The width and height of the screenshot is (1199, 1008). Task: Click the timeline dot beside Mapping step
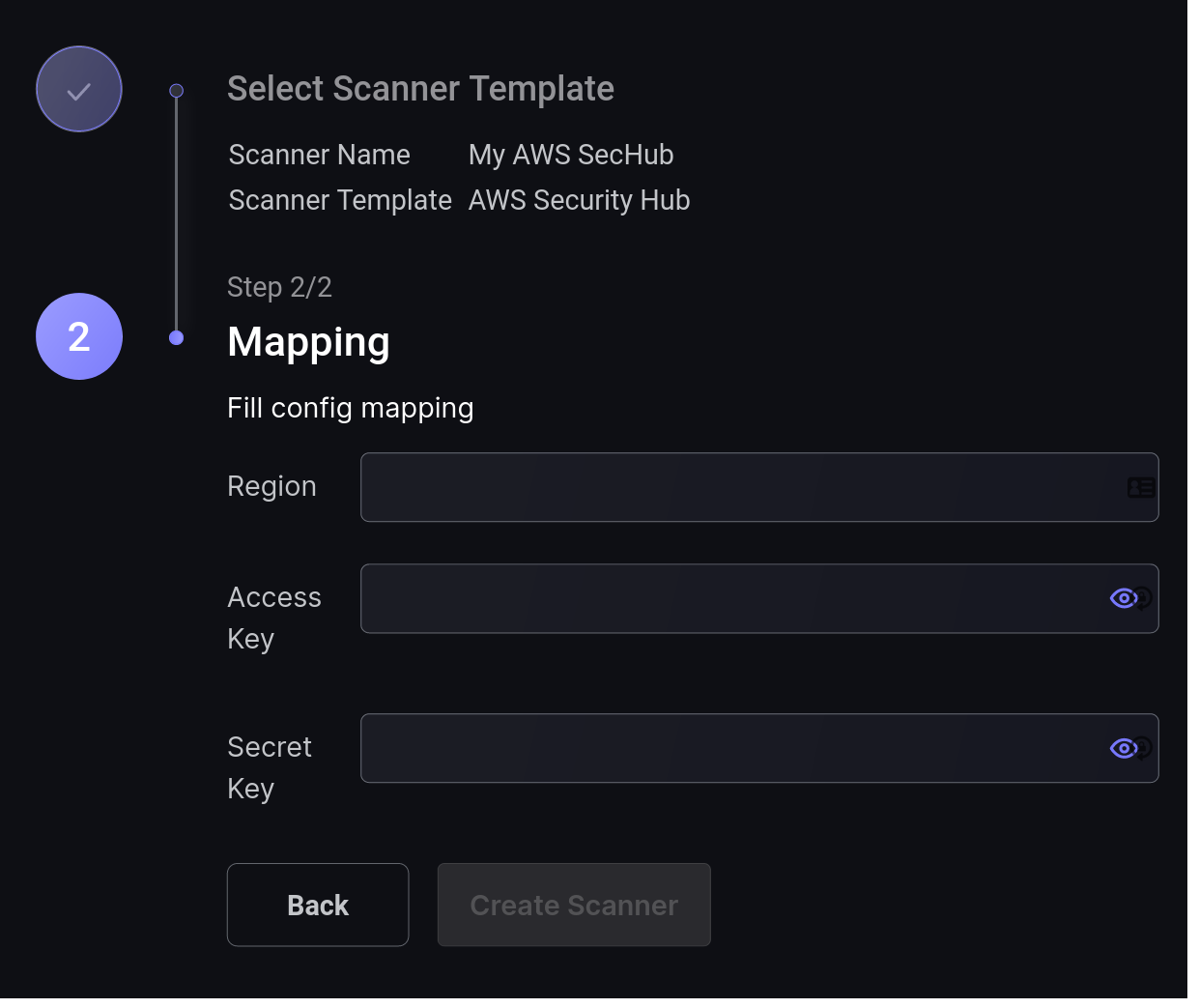(176, 337)
